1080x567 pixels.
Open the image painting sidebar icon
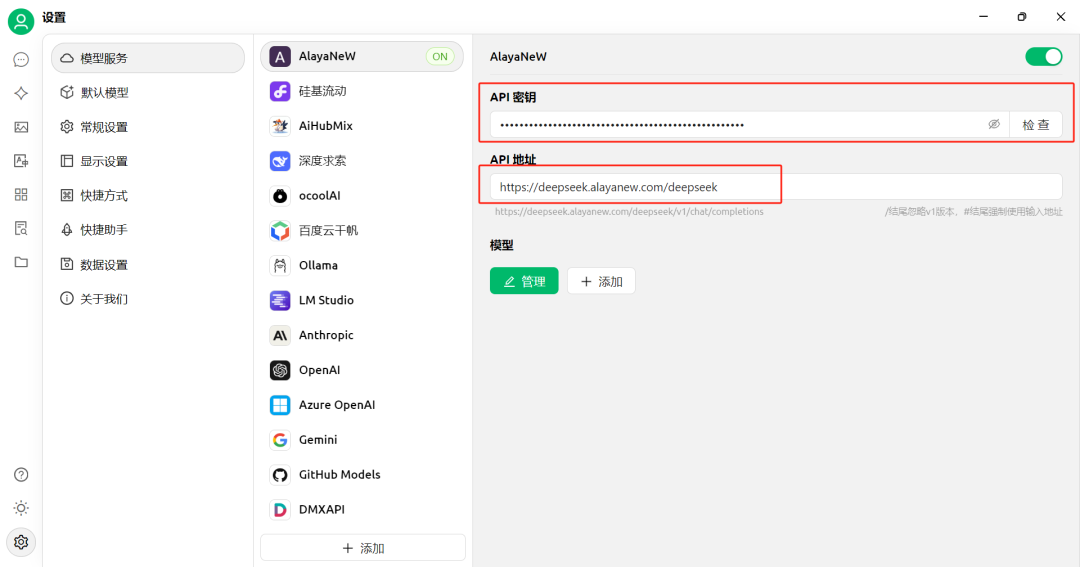tap(21, 127)
